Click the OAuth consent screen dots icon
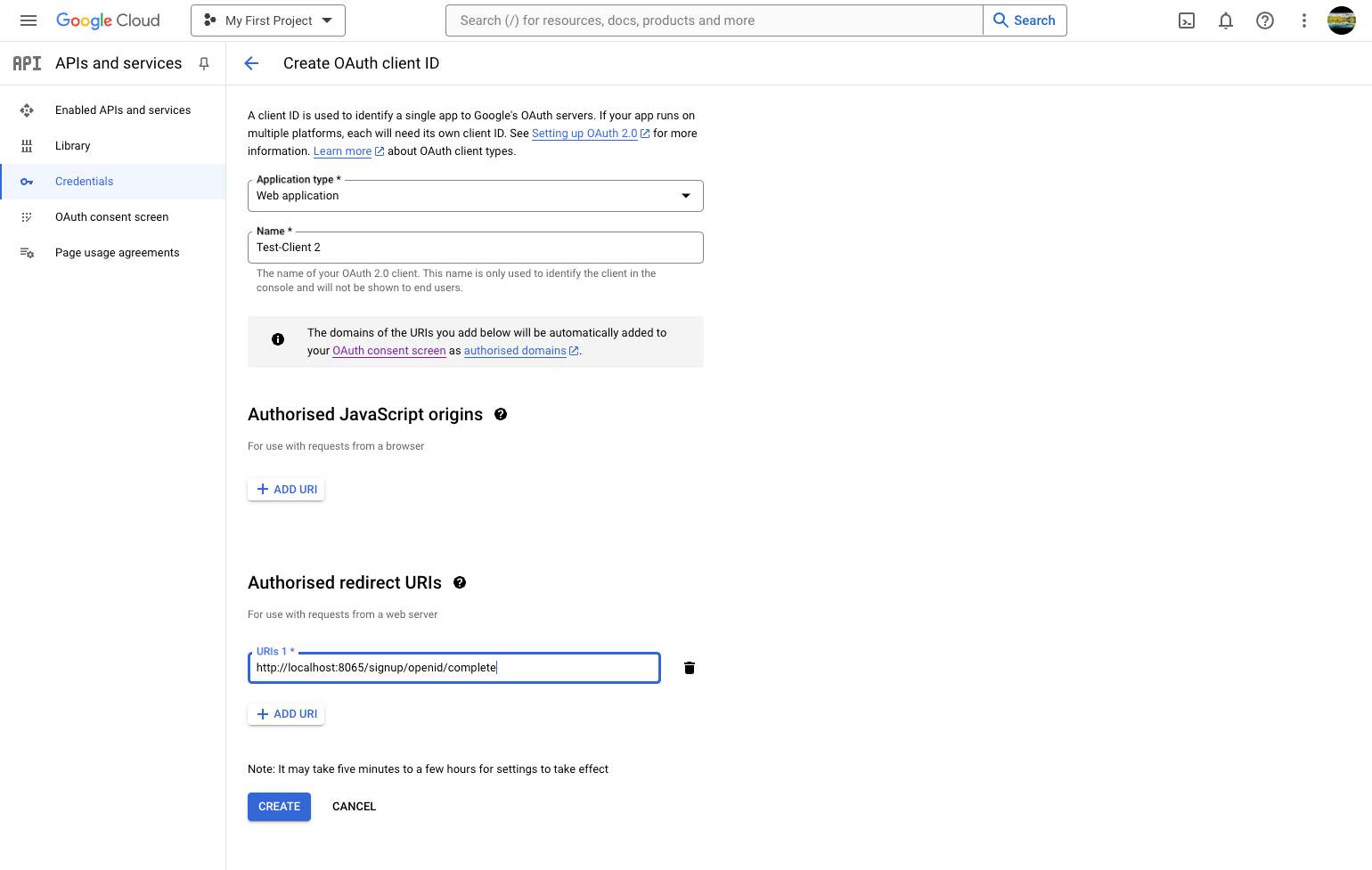 coord(27,217)
